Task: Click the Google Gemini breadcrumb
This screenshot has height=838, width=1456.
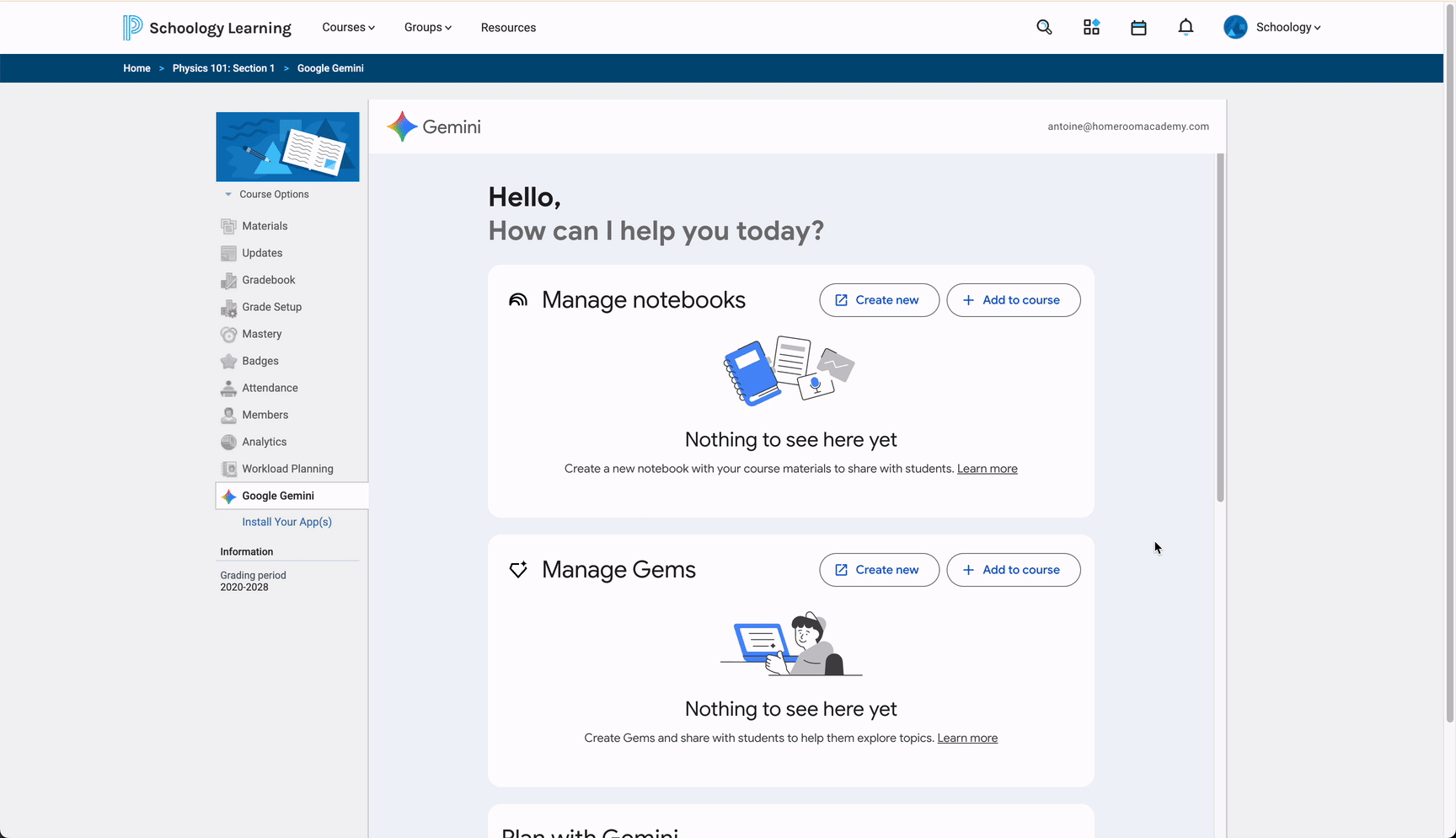Action: [x=330, y=68]
